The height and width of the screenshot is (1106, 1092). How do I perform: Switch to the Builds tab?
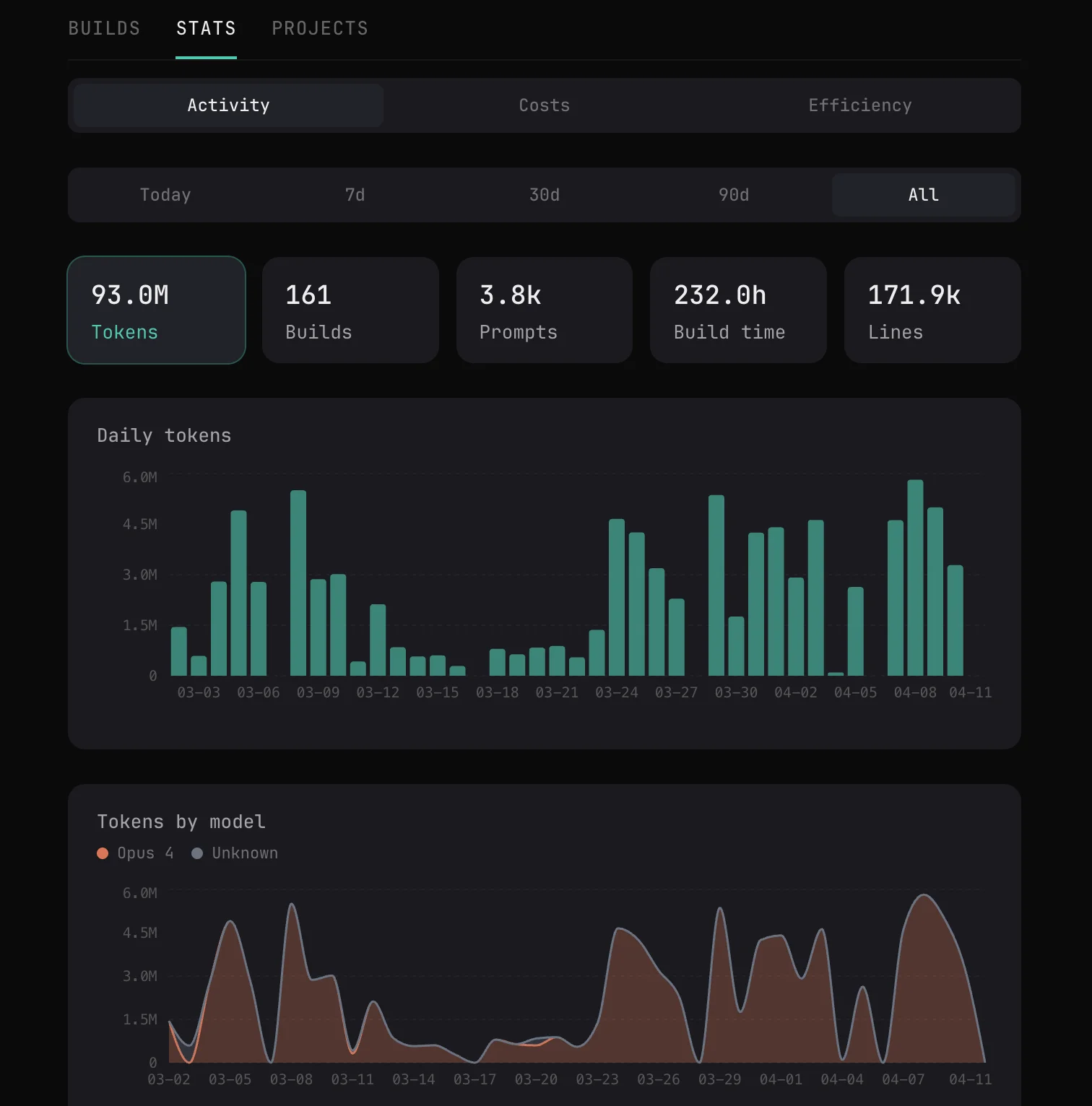tap(104, 28)
